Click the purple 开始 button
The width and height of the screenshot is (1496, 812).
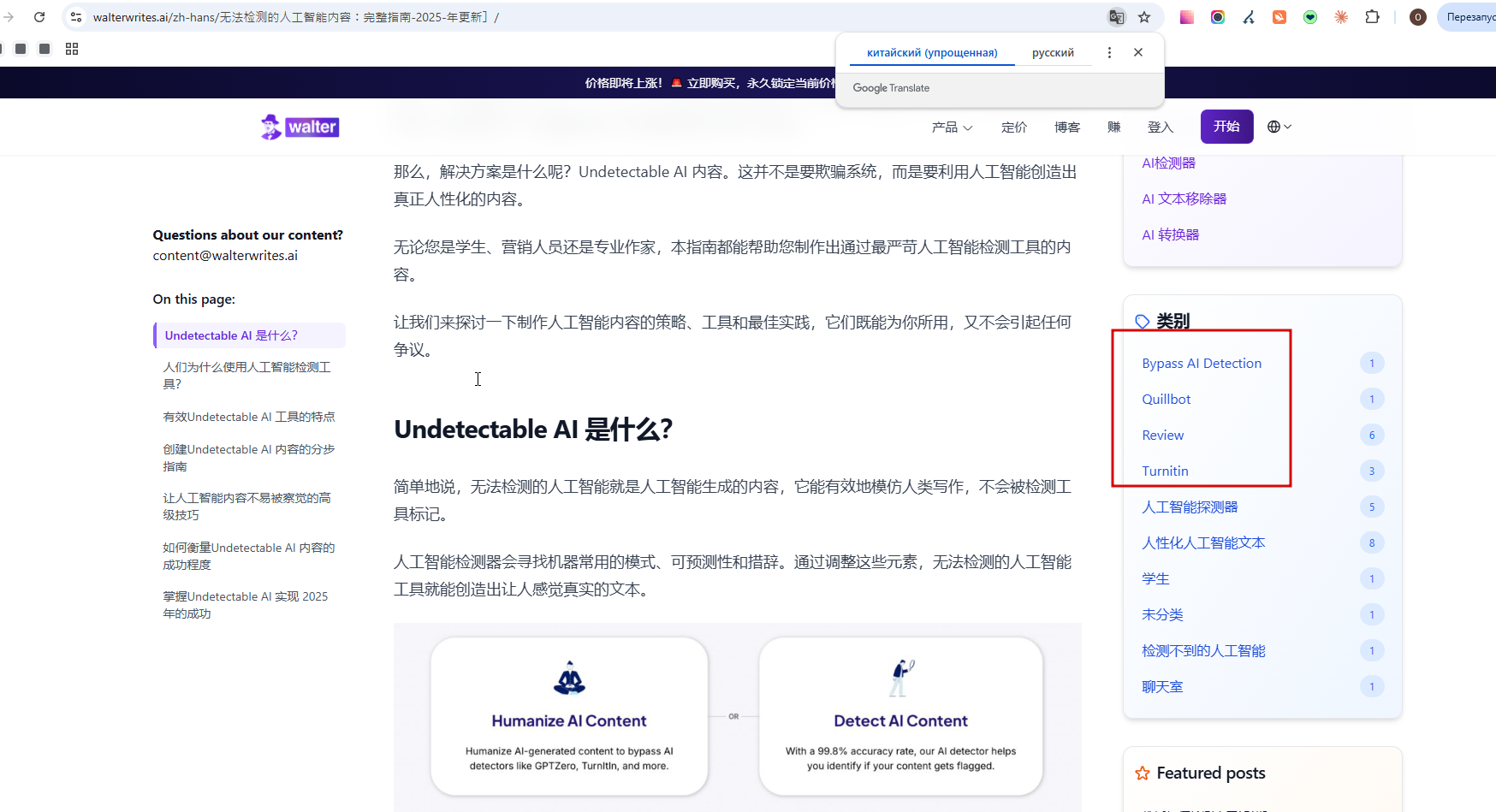point(1226,127)
